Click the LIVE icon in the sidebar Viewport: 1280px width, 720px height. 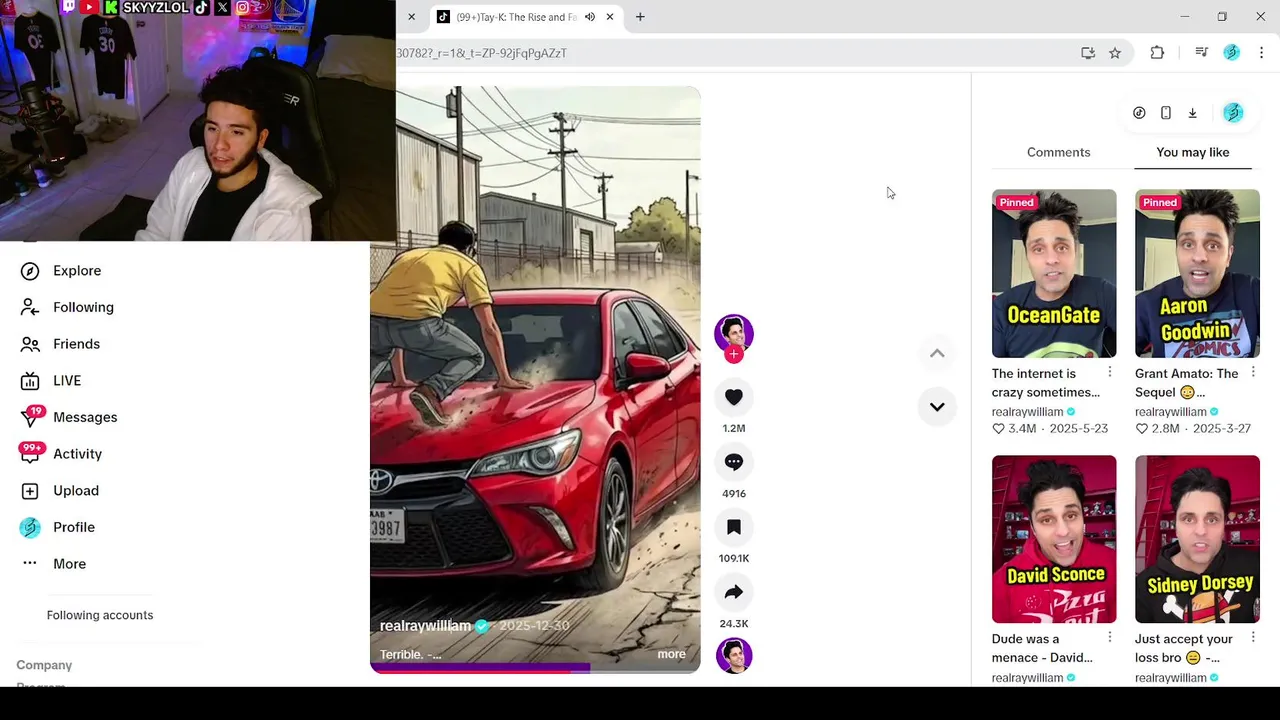[x=30, y=381]
